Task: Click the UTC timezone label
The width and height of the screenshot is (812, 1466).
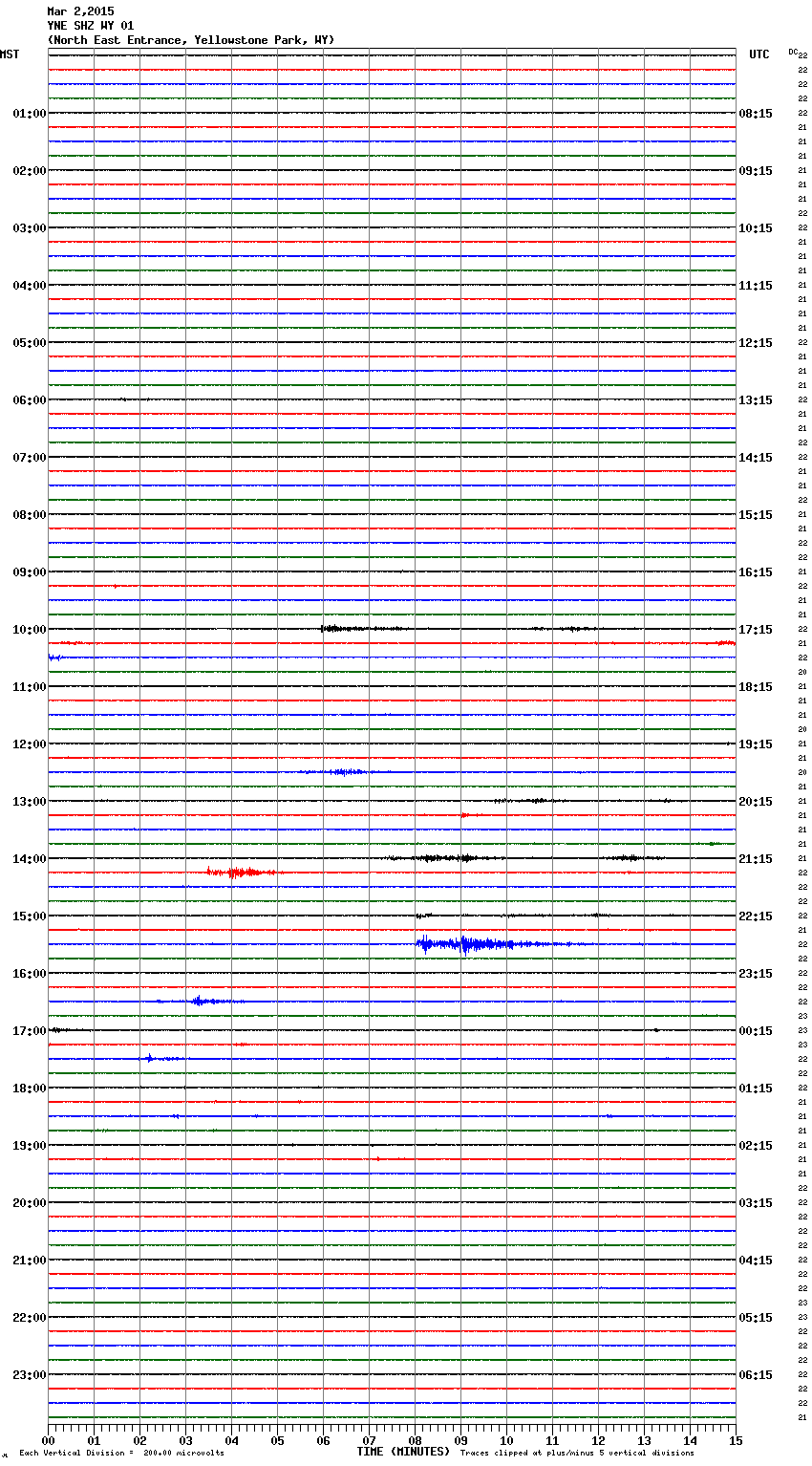Action: click(x=759, y=54)
